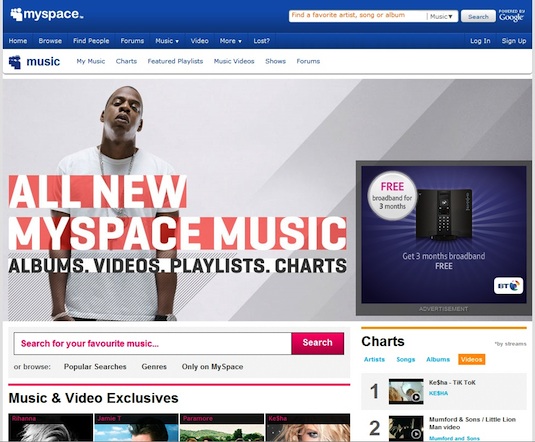The image size is (535, 442).
Task: Open the Music search category selector
Action: (x=441, y=16)
